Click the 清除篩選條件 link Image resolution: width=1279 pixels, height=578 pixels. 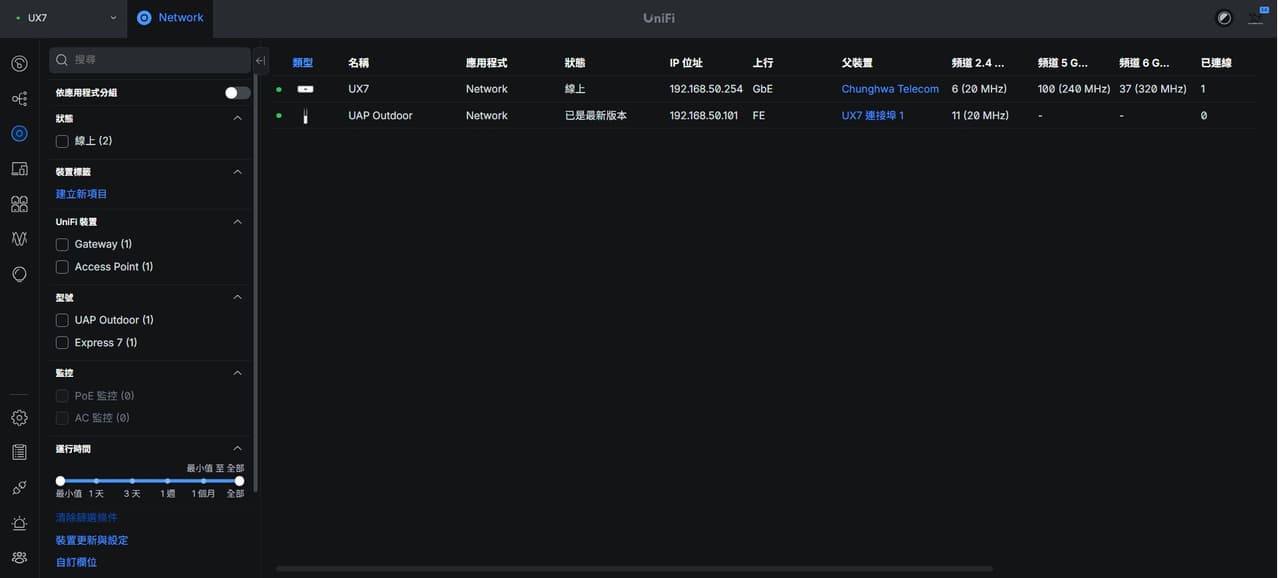[86, 518]
